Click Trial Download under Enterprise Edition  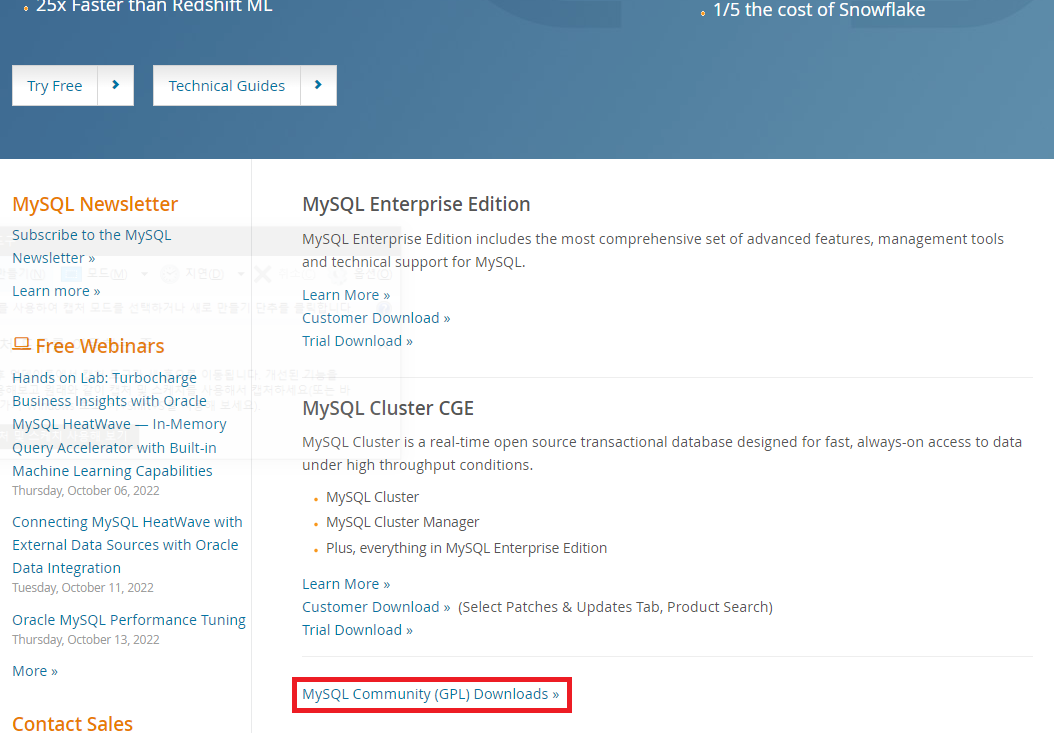pos(358,340)
